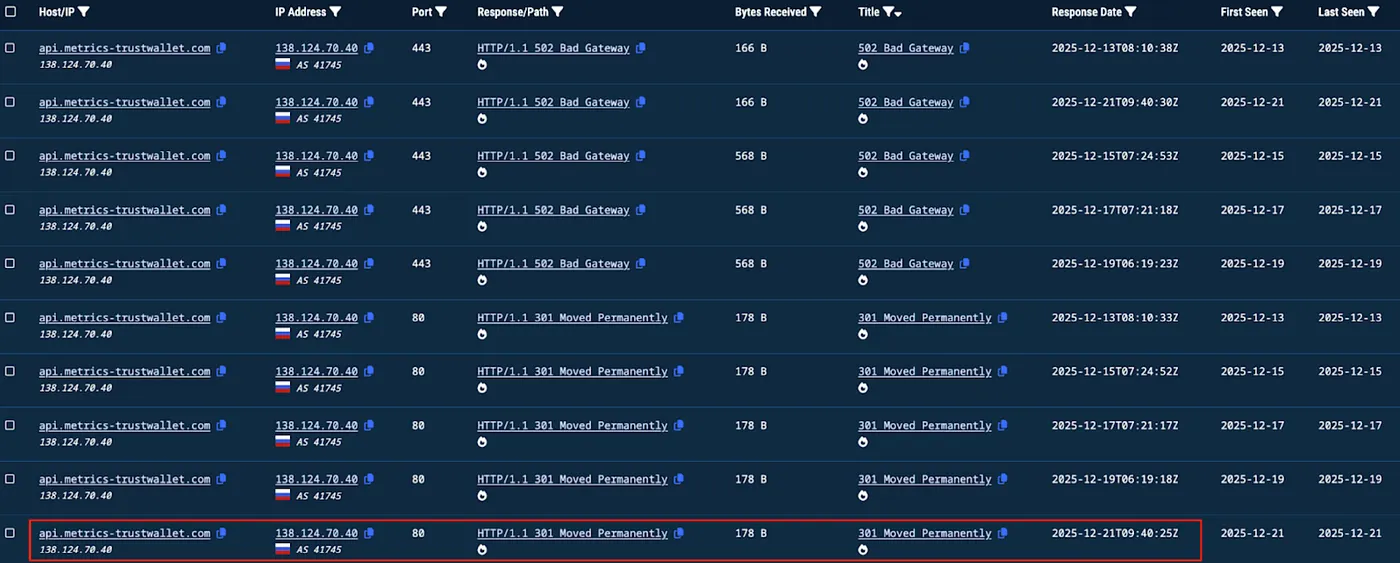Copy first row's HTTP/1.1 502 response text
Screen dimensions: 1400x563
pos(641,48)
